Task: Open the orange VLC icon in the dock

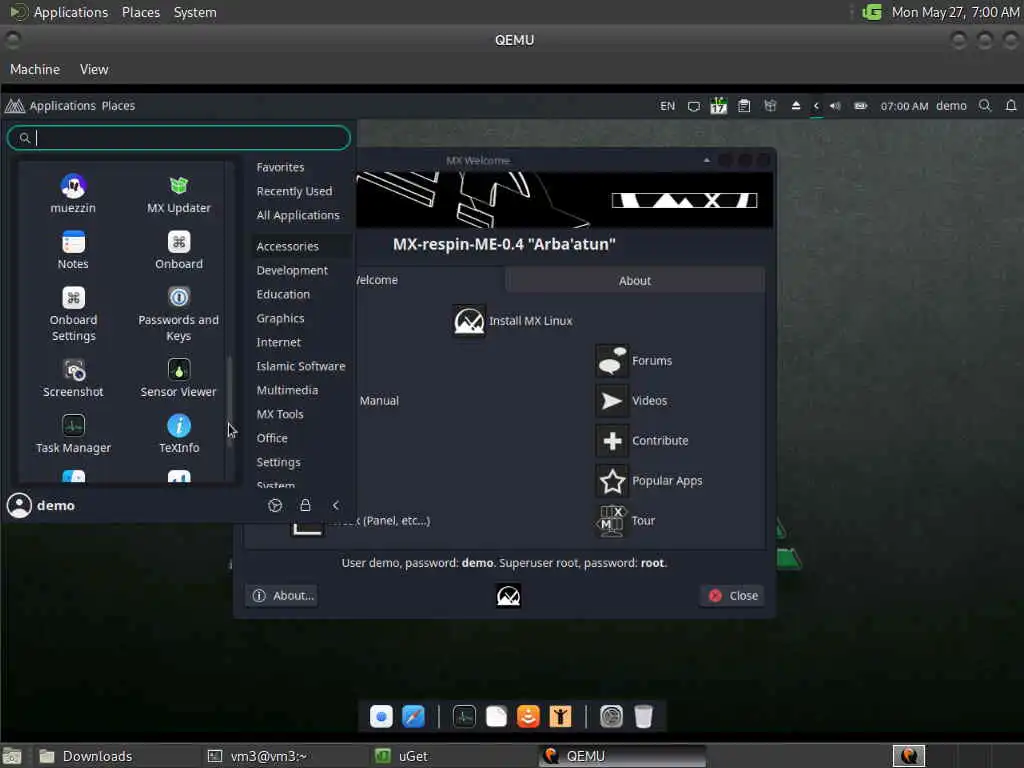Action: pos(528,716)
